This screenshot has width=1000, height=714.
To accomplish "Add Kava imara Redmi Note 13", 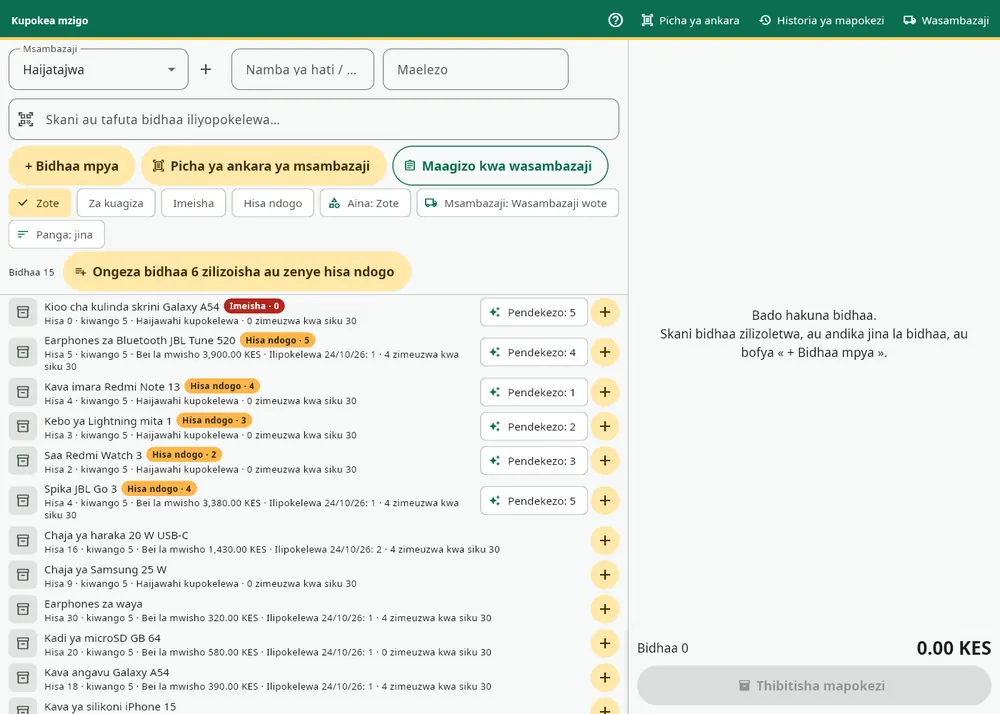I will (605, 392).
